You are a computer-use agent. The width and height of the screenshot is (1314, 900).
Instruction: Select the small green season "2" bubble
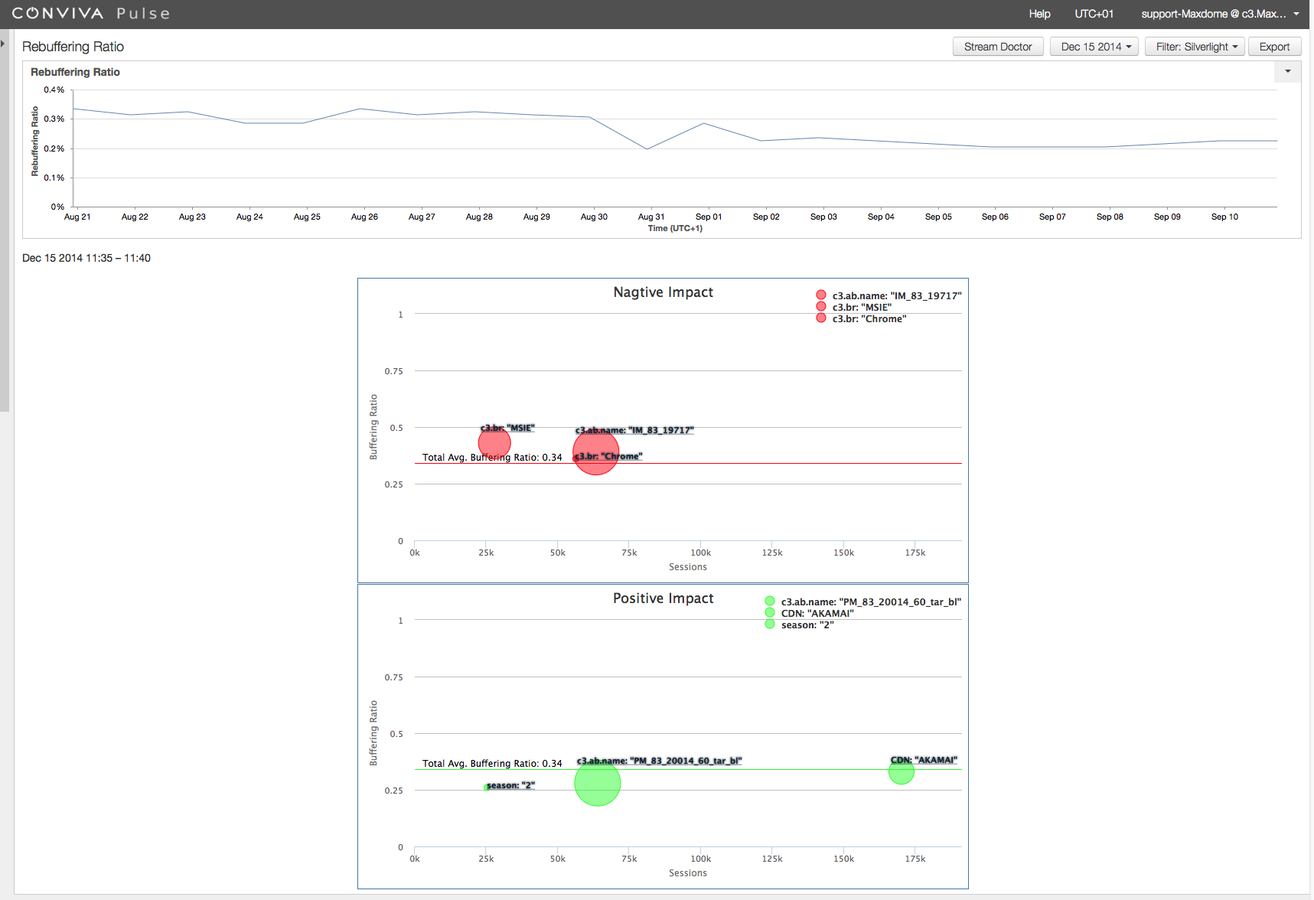point(487,787)
